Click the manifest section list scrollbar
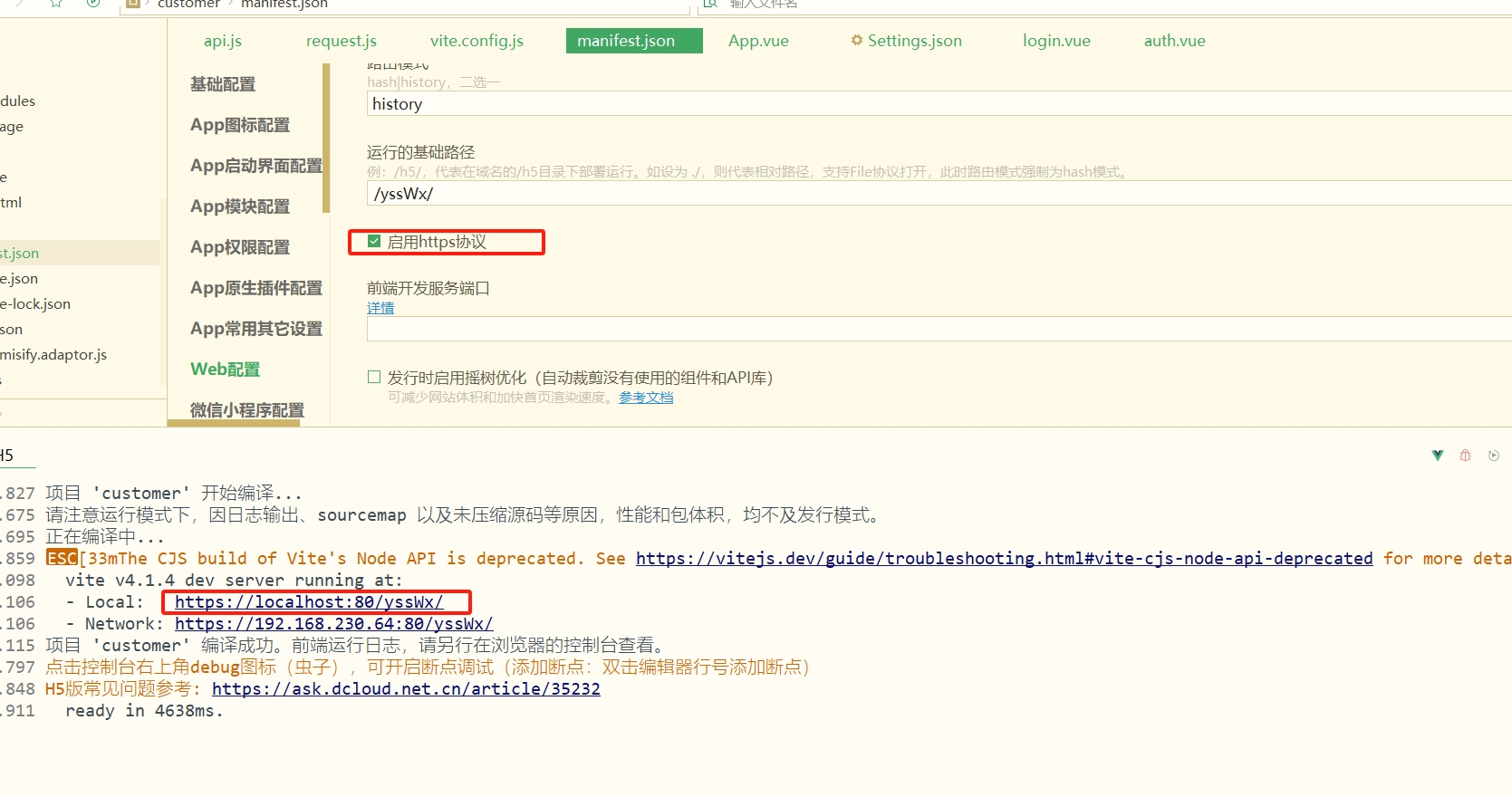The height and width of the screenshot is (797, 1512). pyautogui.click(x=326, y=139)
